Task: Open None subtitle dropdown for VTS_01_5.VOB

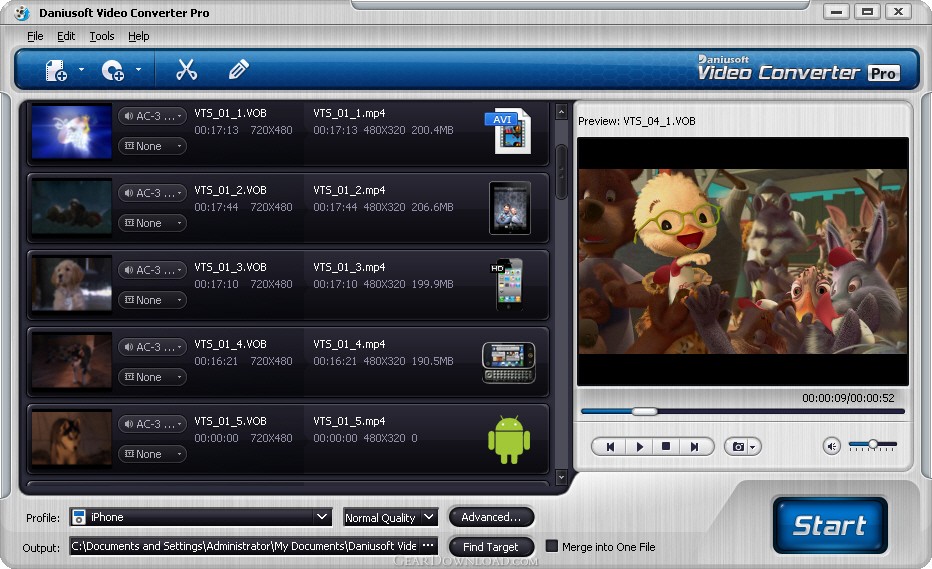Action: click(152, 454)
